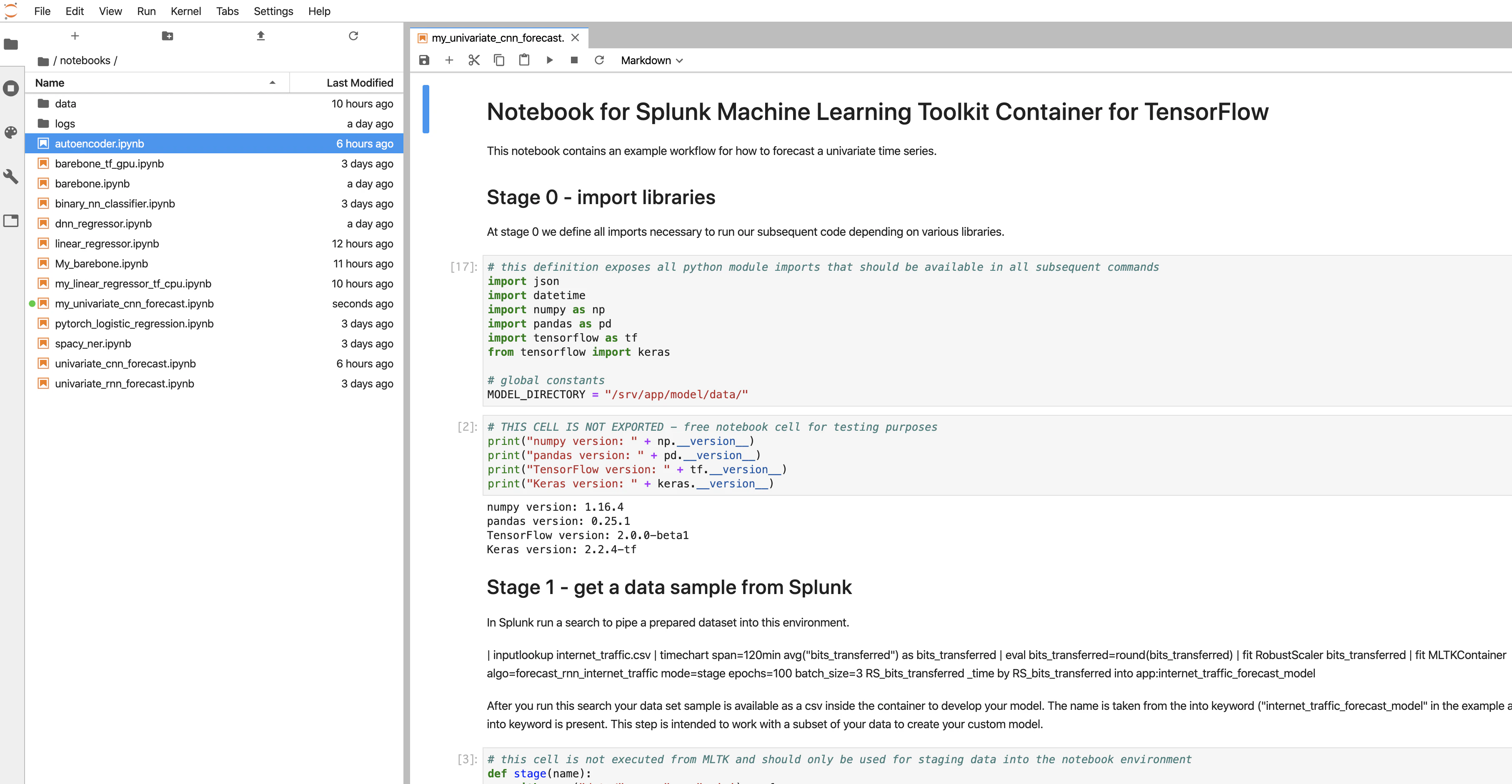Save the notebook with the disk icon
This screenshot has width=1512, height=784.
pyautogui.click(x=424, y=60)
